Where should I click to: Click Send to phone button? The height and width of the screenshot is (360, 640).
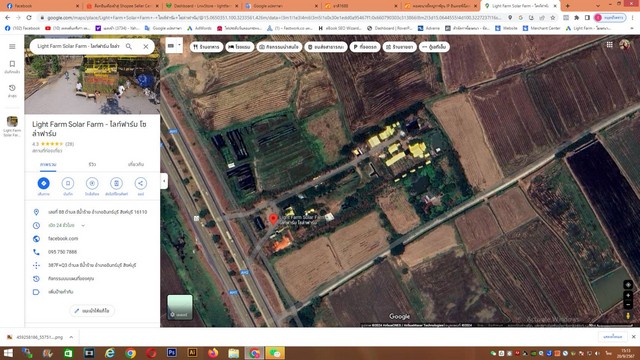pyautogui.click(x=116, y=183)
